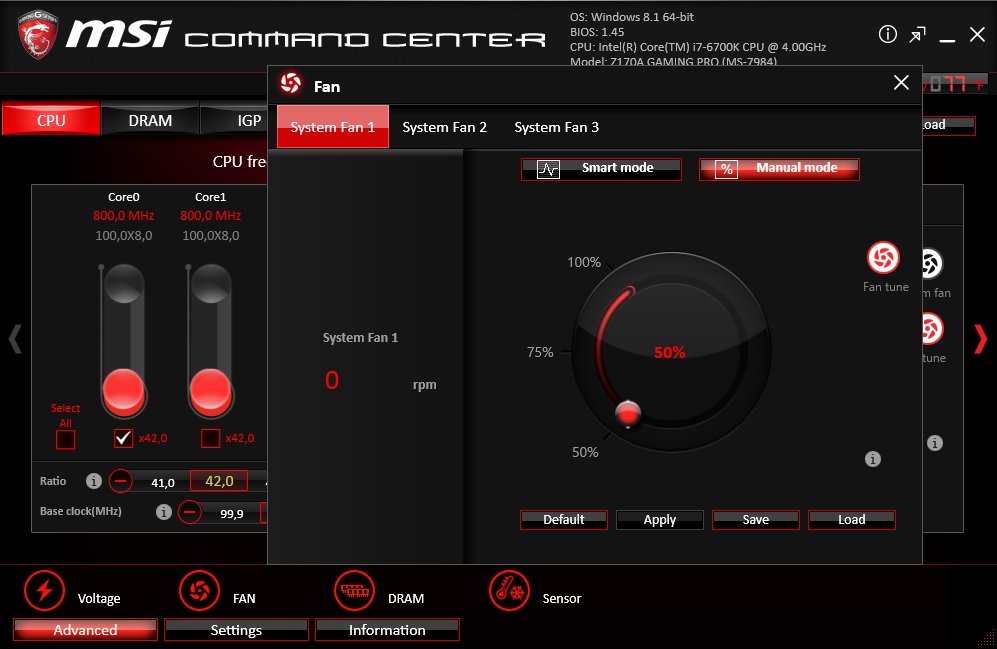Select the DRAM tab
Viewport: 997px width, 649px height.
point(150,120)
